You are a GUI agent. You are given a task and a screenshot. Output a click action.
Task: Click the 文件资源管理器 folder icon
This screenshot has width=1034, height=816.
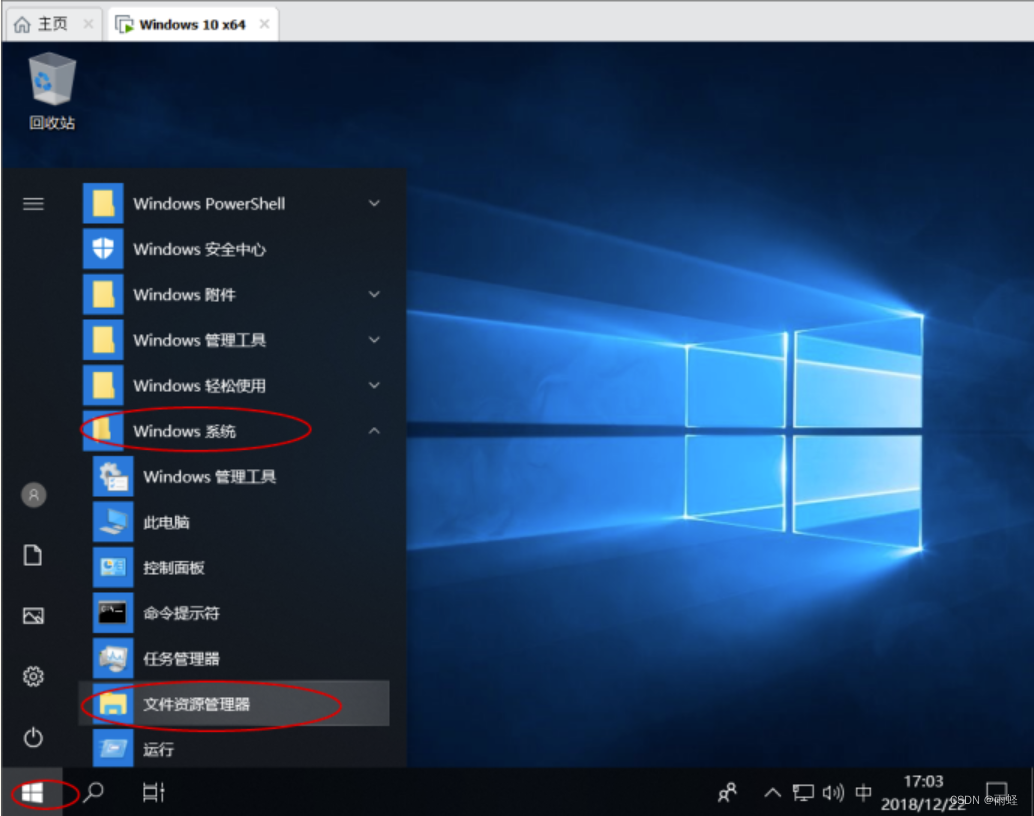point(113,704)
